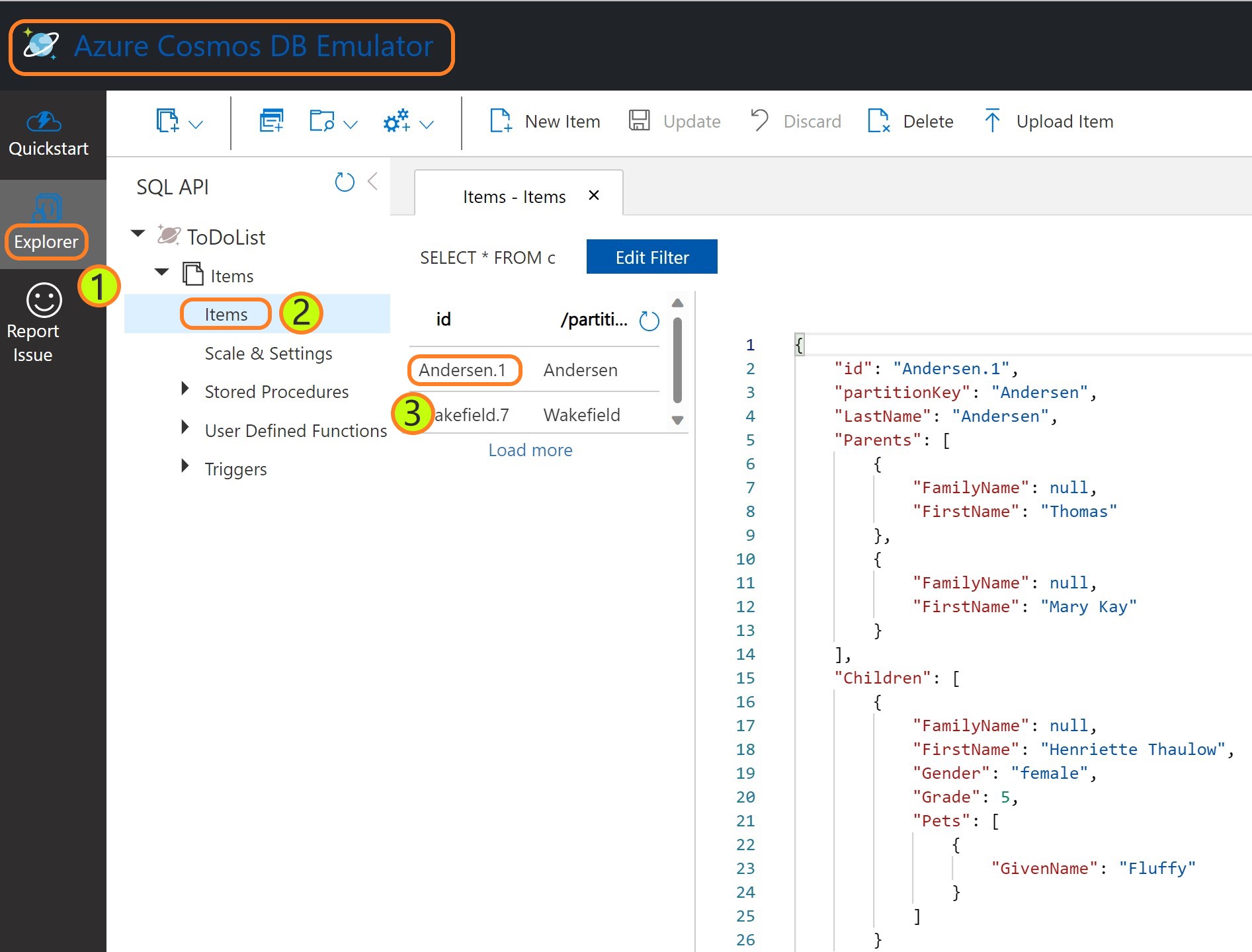Click the Load more link
Viewport: 1252px width, 952px height.
coord(530,450)
